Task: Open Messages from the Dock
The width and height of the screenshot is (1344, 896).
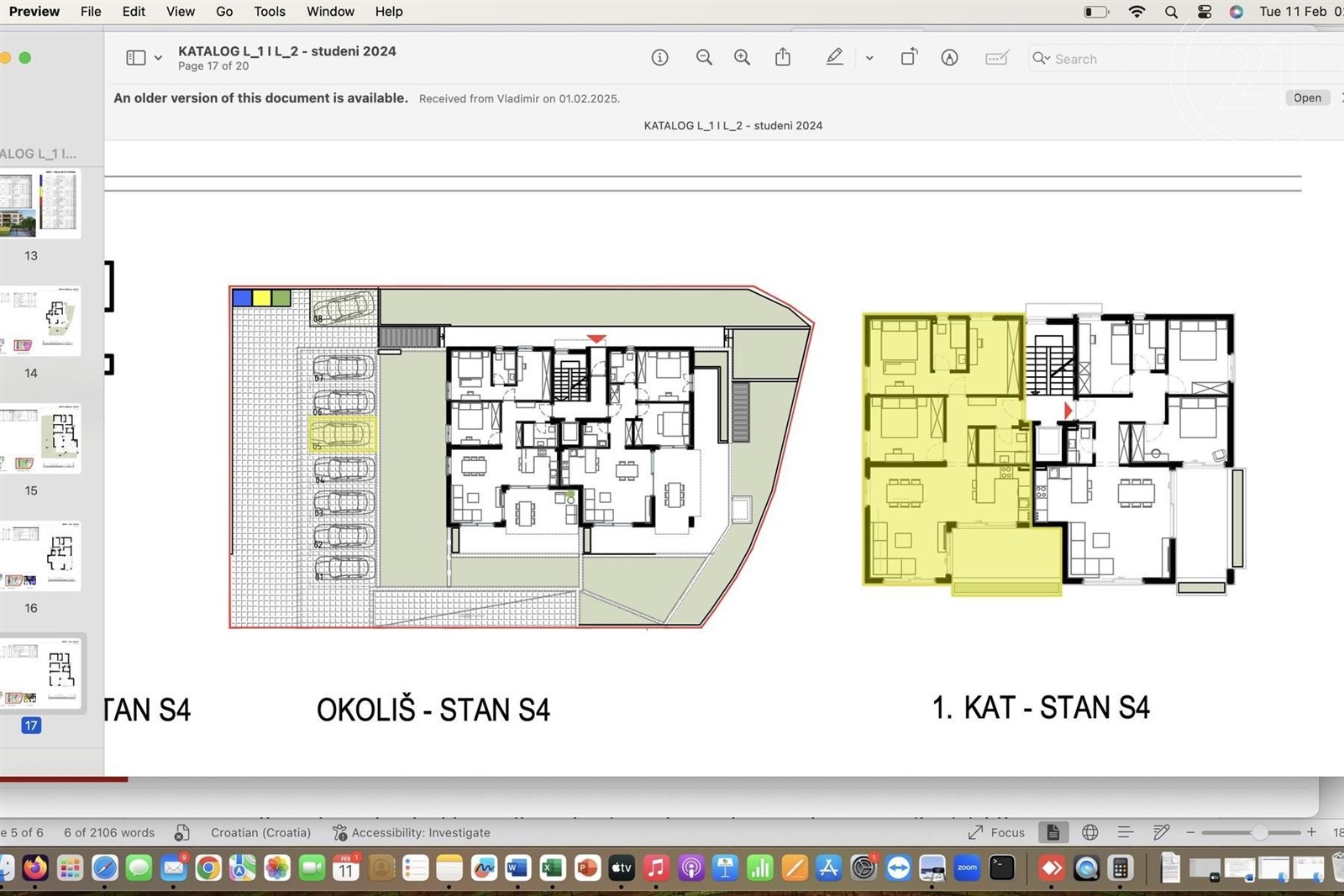Action: [139, 867]
